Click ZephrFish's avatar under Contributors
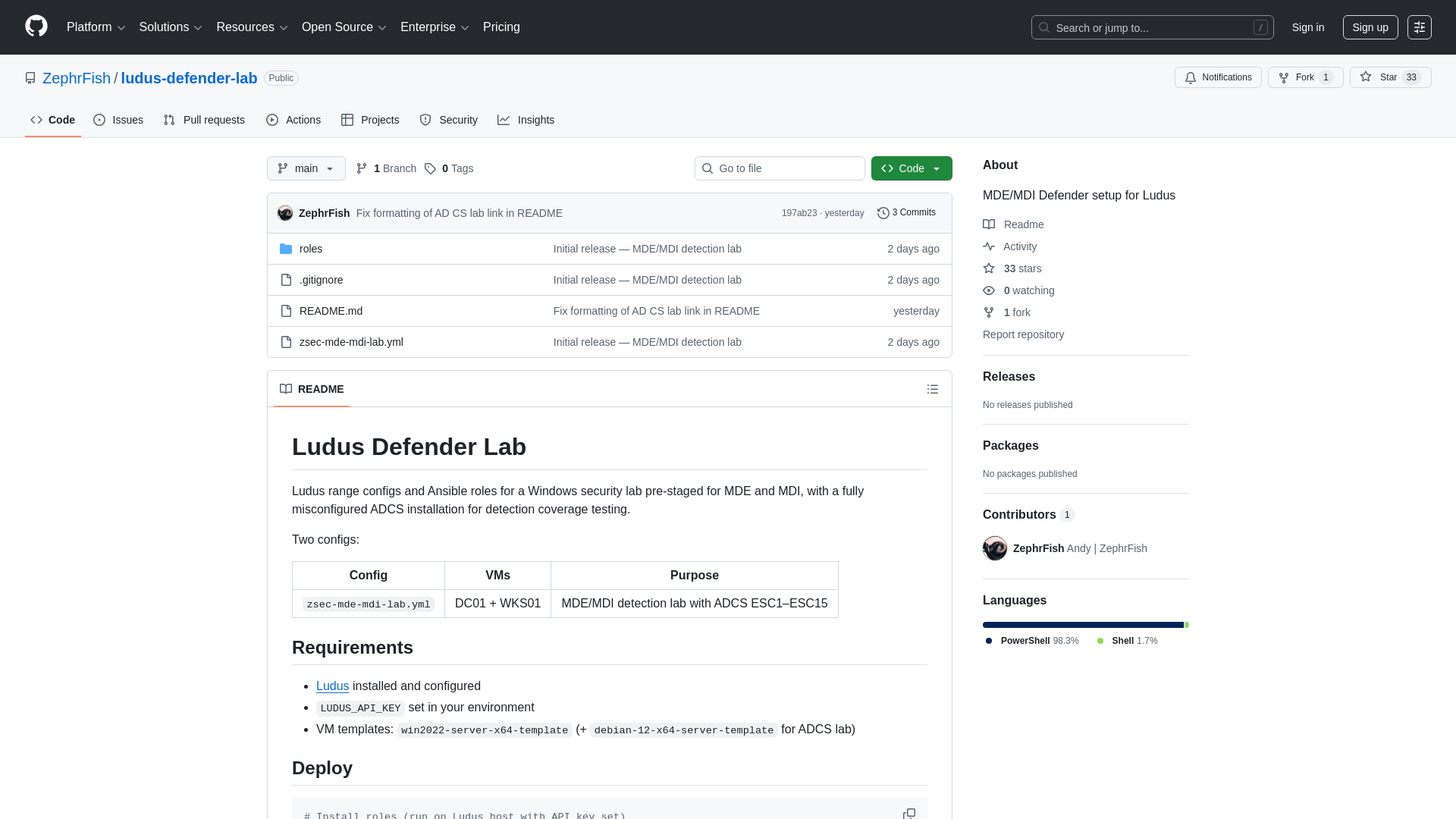The image size is (1456, 819). 995,548
